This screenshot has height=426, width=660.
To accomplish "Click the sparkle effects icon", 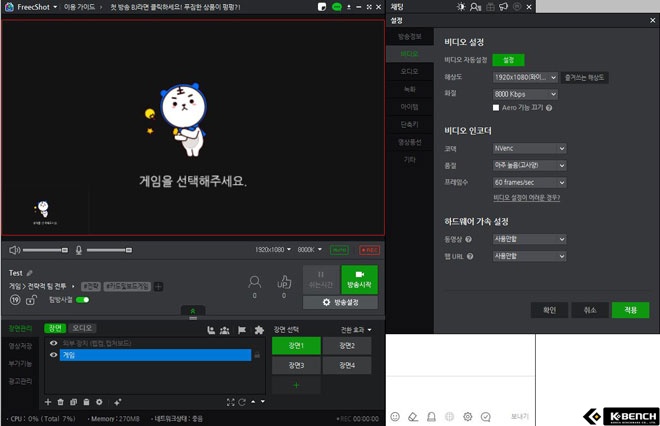I will coord(118,402).
